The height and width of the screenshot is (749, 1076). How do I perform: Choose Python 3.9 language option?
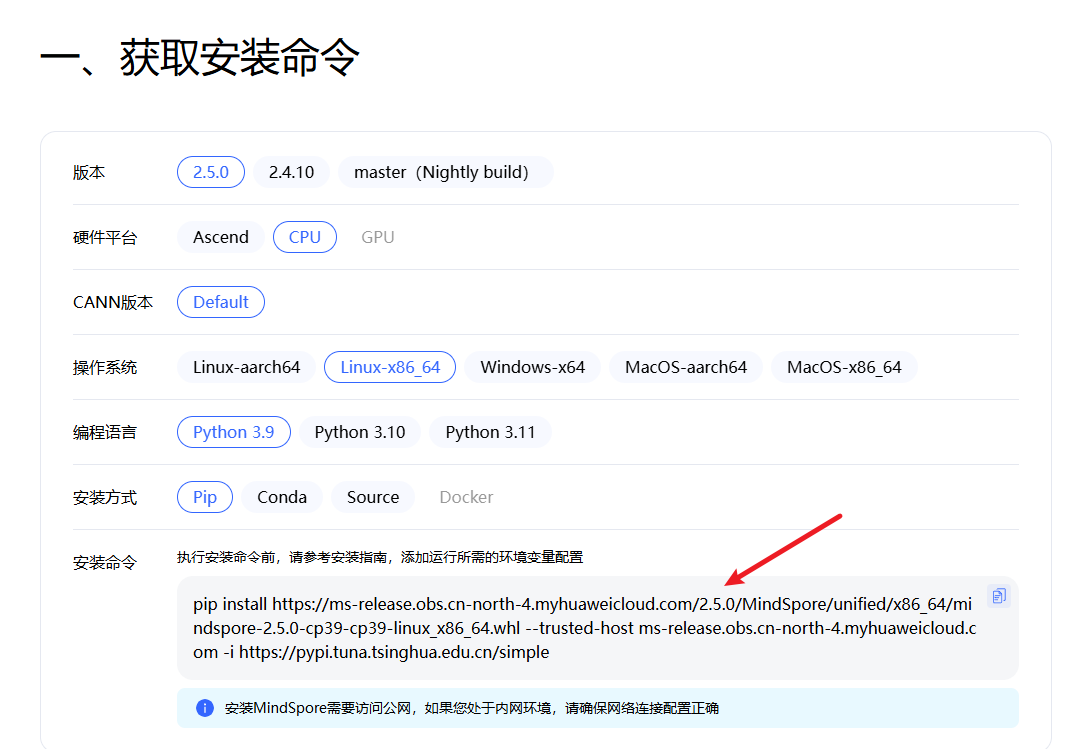(233, 432)
